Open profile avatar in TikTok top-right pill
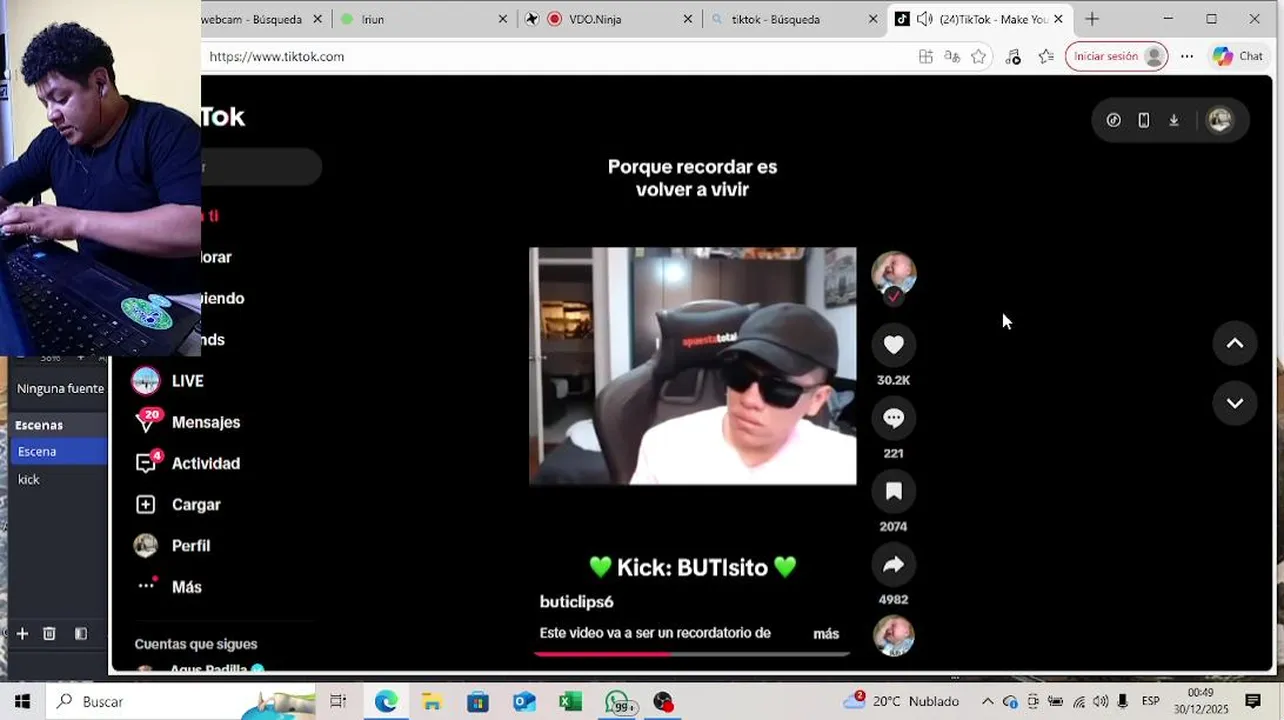This screenshot has height=720, width=1284. [x=1219, y=120]
